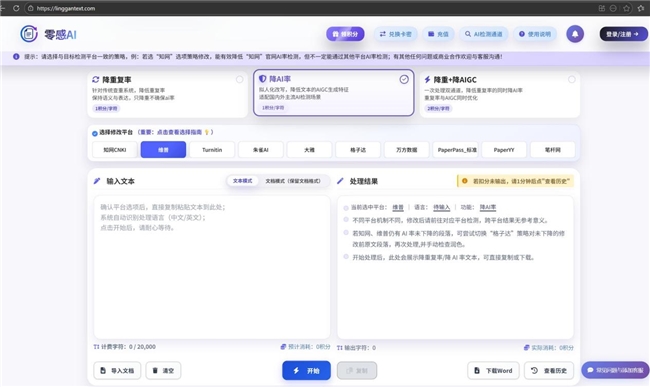Viewport: 650px width, 387px height.
Task: Open the notification bell
Action: (575, 34)
